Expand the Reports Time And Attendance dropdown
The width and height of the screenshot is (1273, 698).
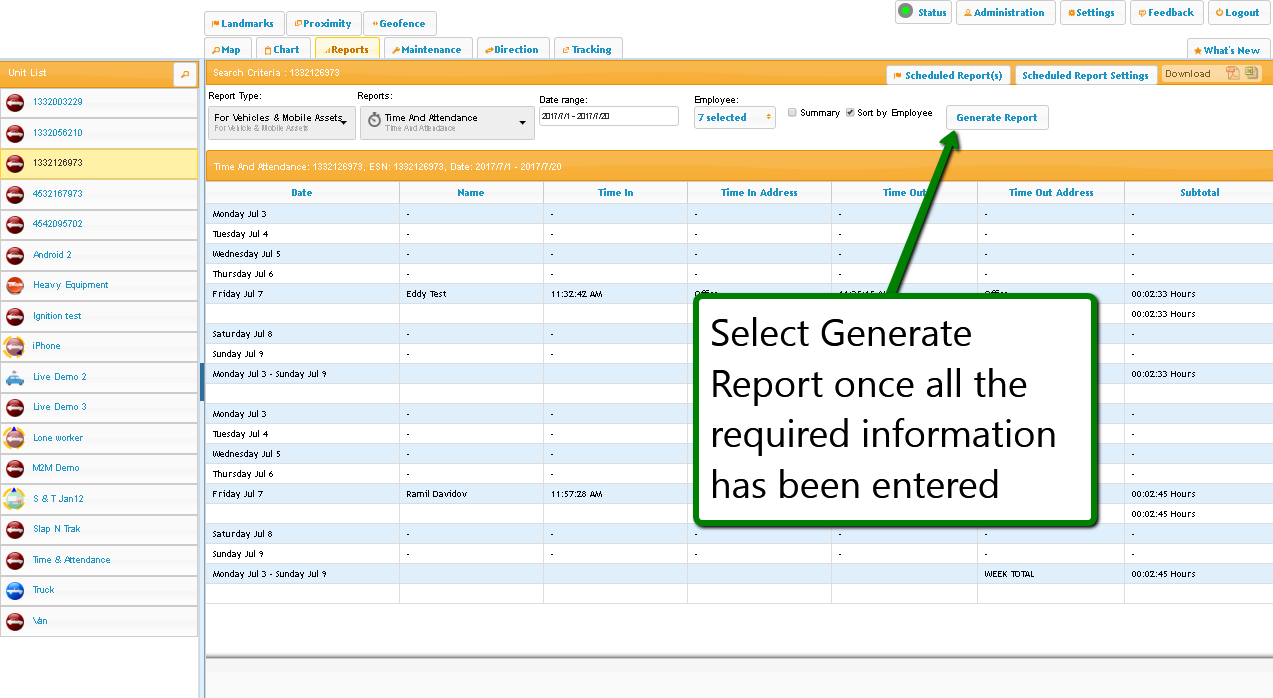click(446, 122)
